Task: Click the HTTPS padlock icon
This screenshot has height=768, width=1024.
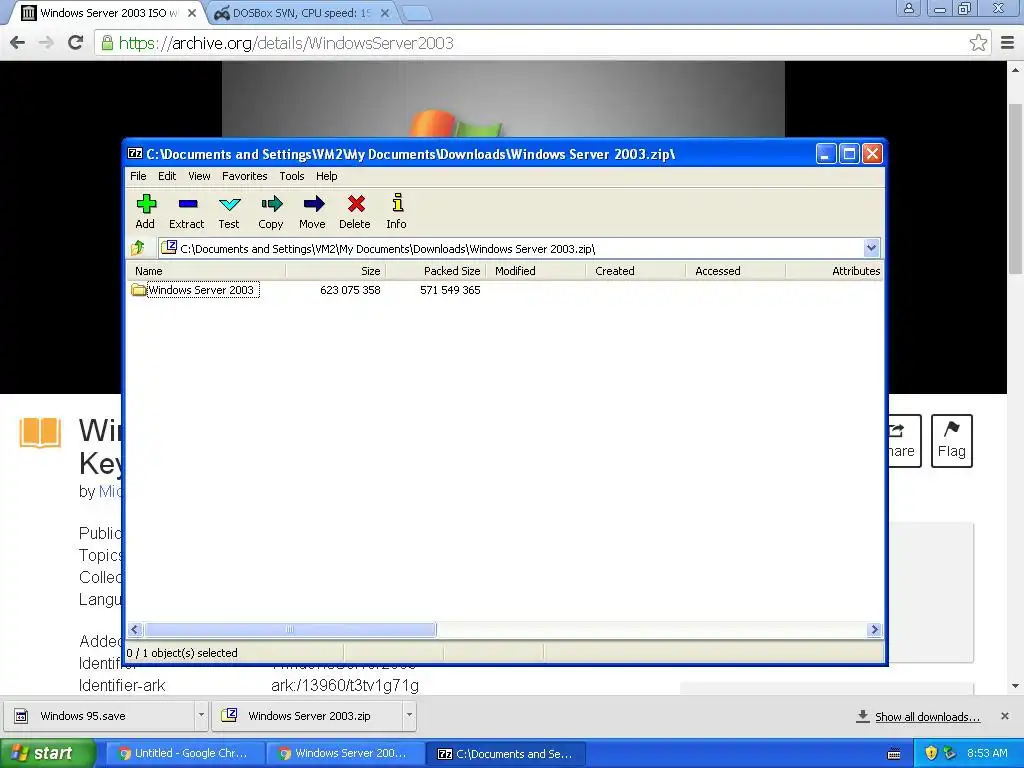Action: (107, 43)
